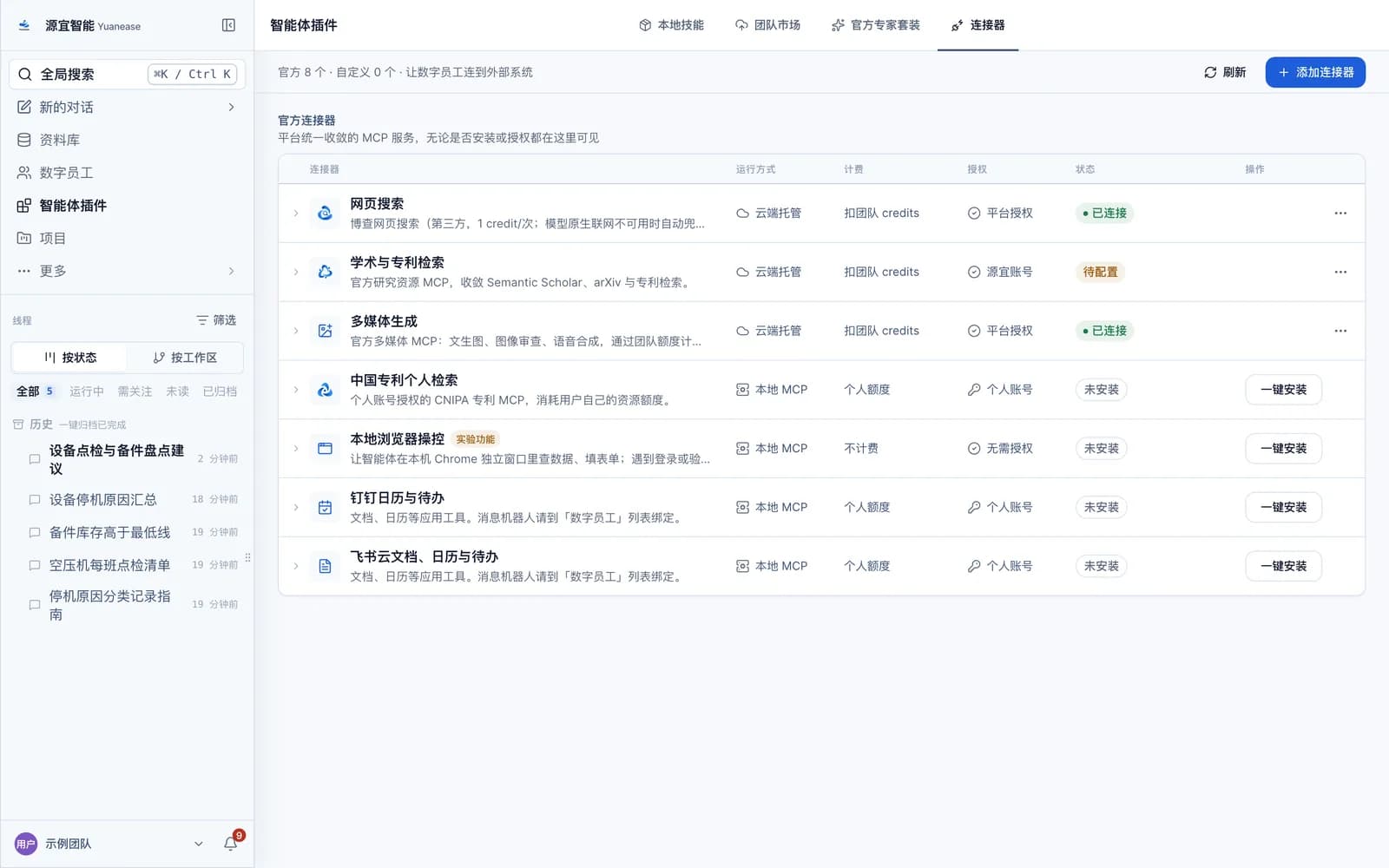Switch to the 团队市场 tab

tap(767, 25)
